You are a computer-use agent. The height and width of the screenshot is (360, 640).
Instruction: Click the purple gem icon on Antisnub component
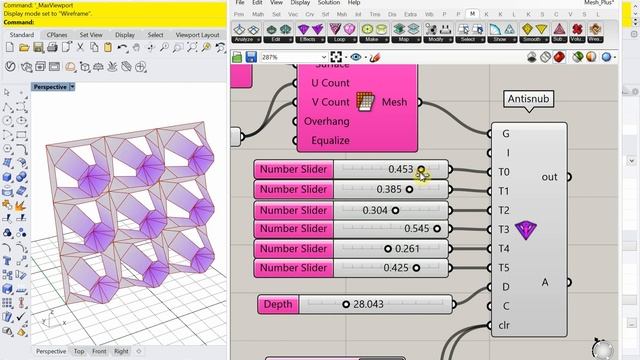[526, 230]
